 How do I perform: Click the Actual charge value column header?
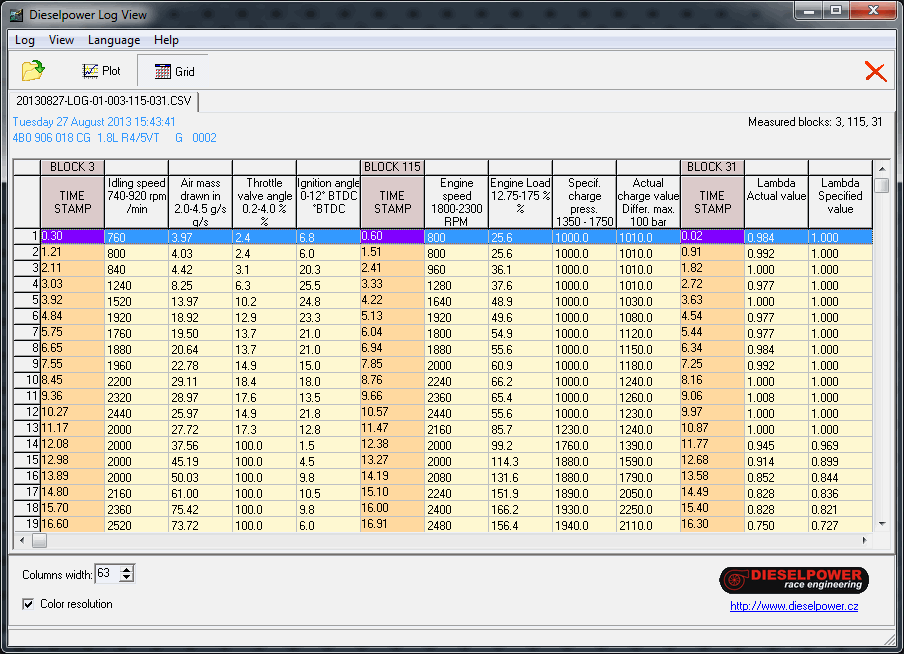coord(649,202)
